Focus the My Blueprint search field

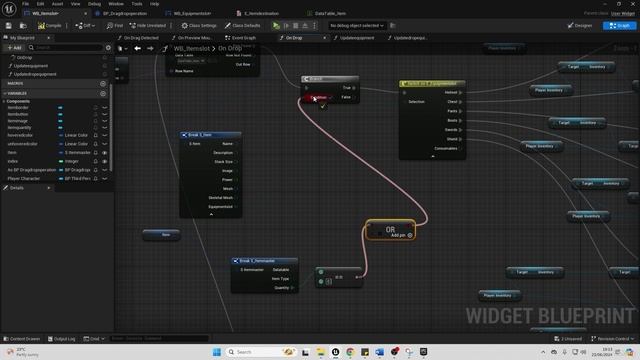coord(65,48)
